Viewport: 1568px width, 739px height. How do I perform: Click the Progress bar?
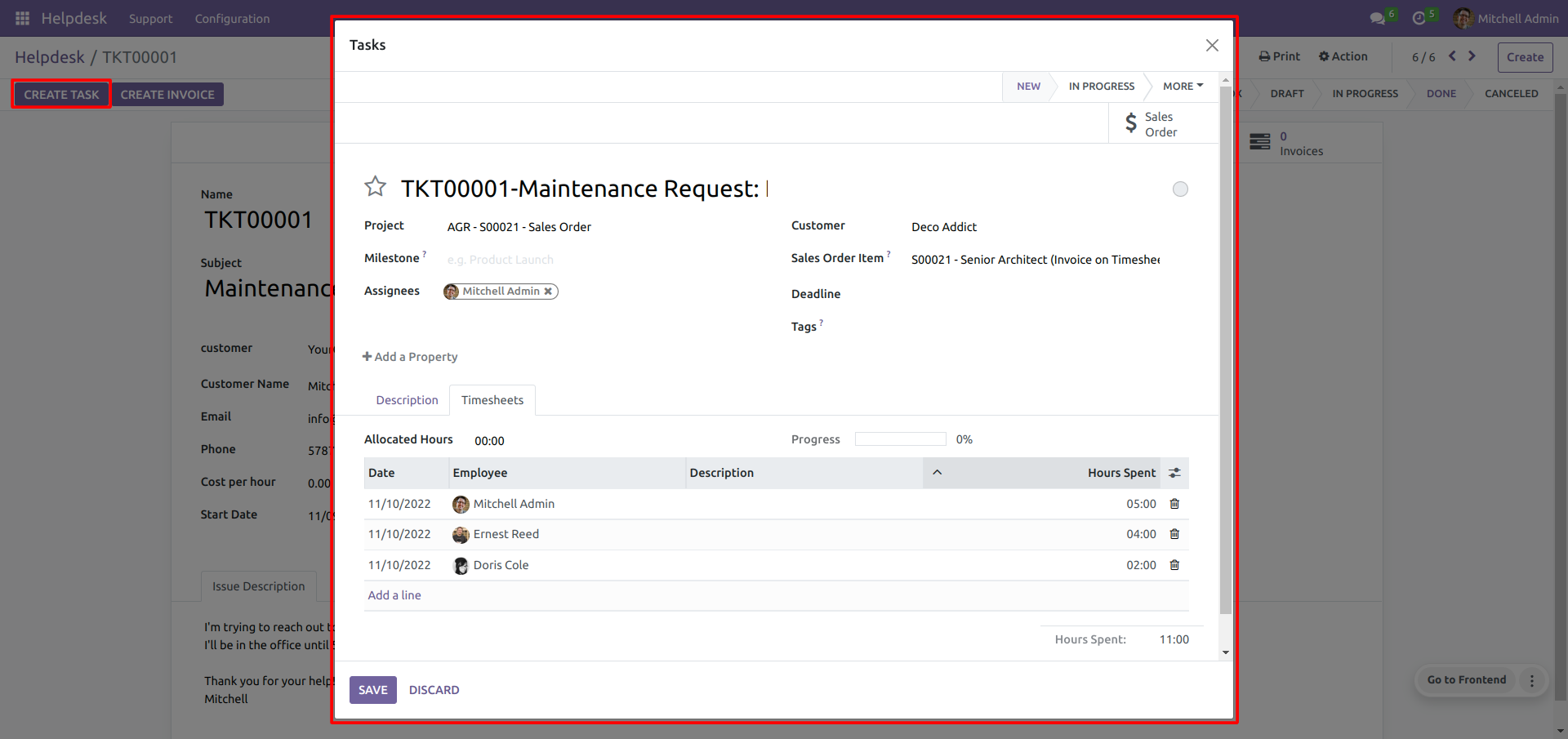click(900, 439)
